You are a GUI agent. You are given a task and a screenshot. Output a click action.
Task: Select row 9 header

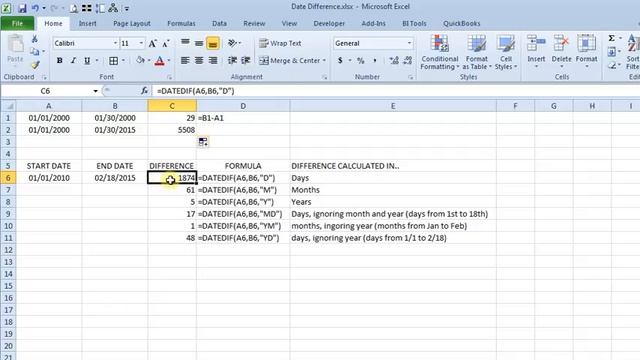pos(8,214)
